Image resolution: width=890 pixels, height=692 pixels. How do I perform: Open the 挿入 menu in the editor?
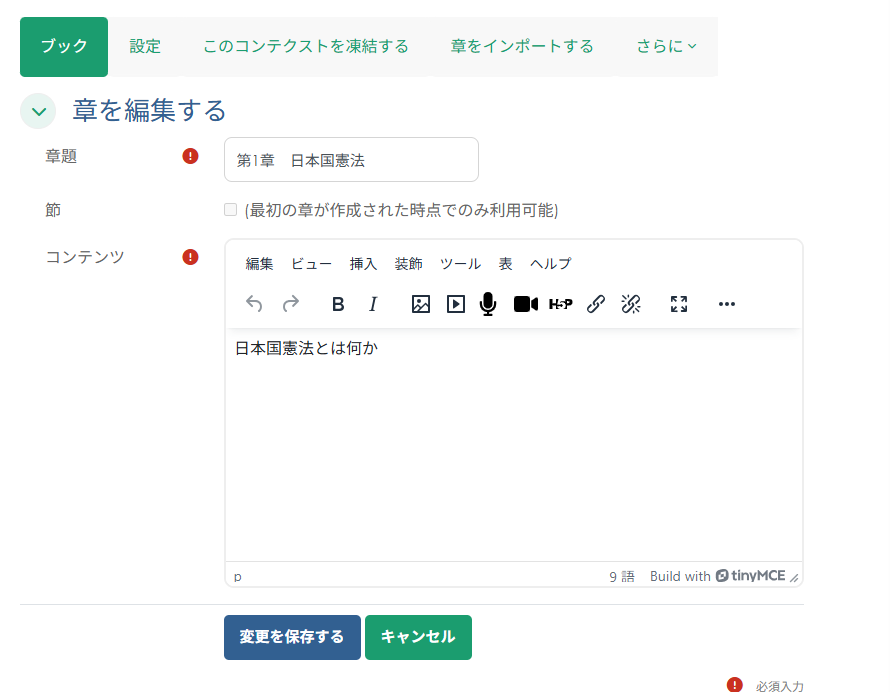coord(362,263)
